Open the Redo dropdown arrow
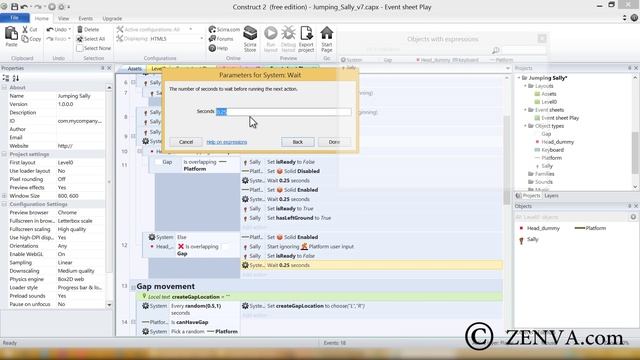This screenshot has width=640, height=360. [70, 39]
